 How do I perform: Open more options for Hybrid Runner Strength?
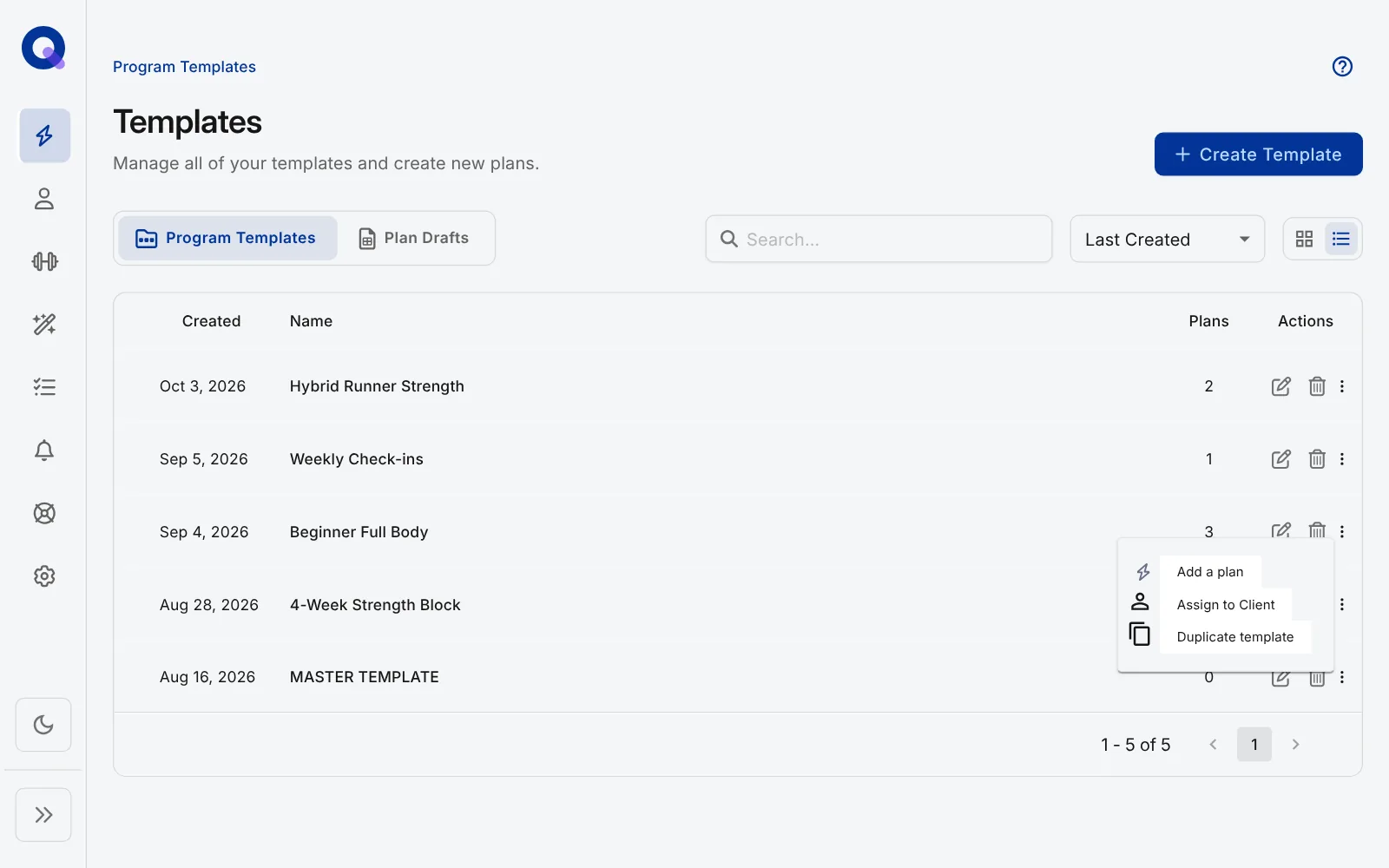tap(1342, 386)
